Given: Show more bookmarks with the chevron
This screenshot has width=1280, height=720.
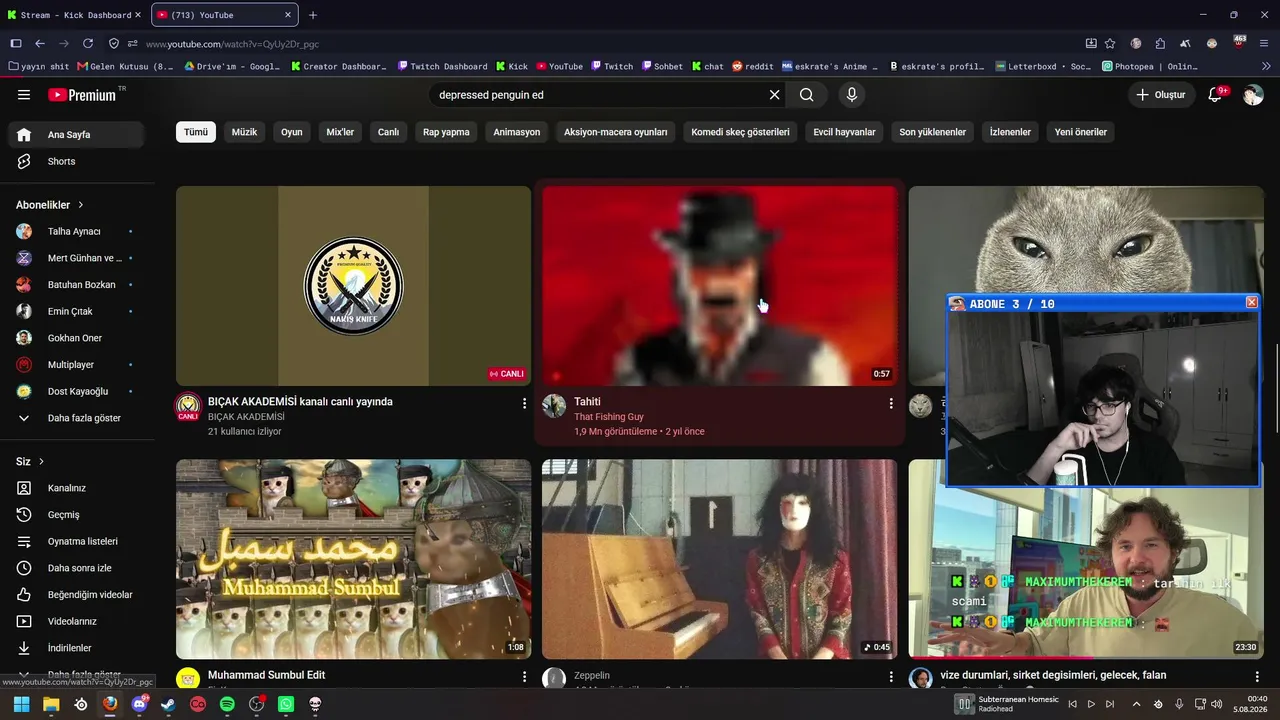Looking at the screenshot, I should [1266, 67].
